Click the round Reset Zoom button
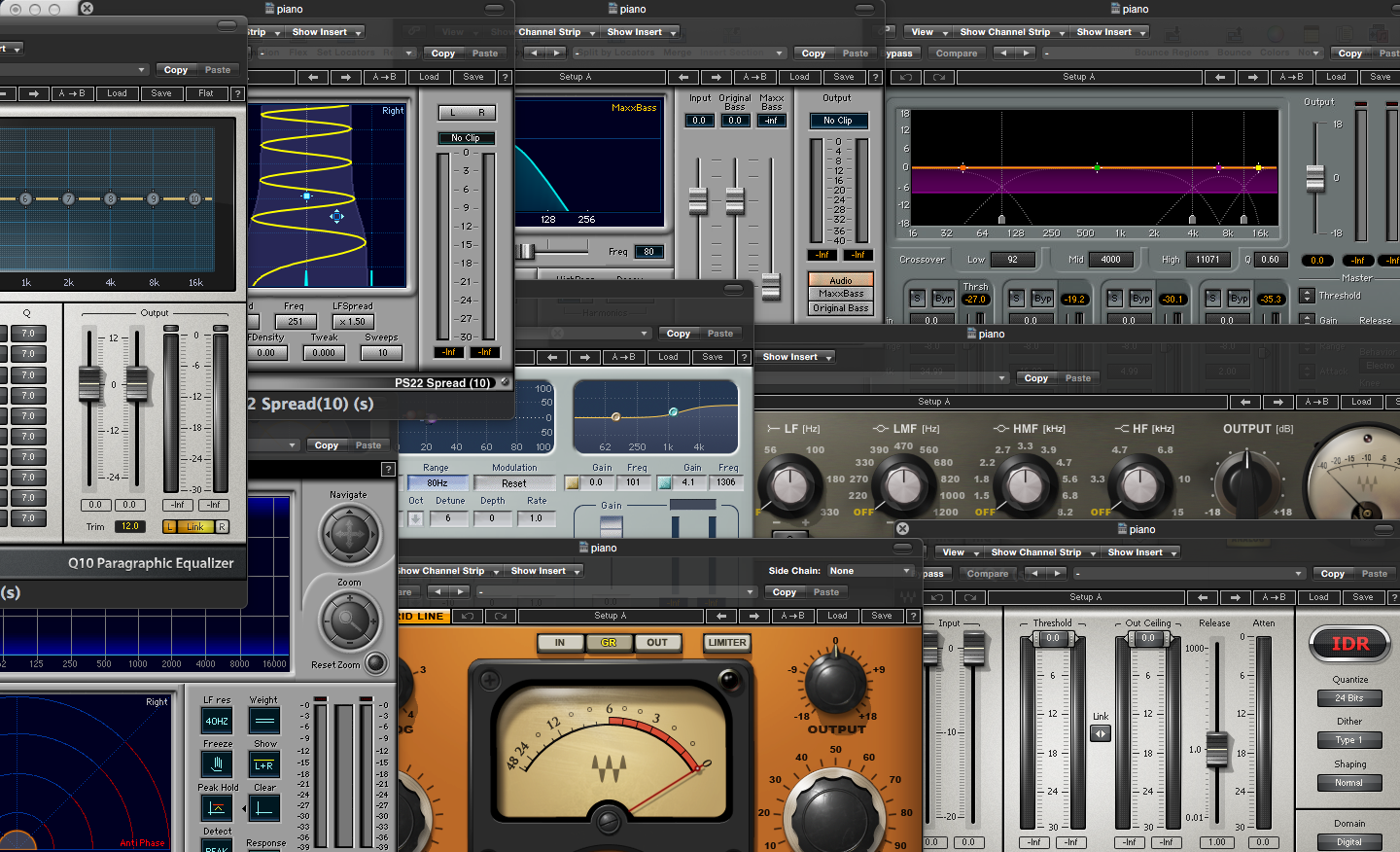This screenshot has width=1400, height=852. [375, 664]
